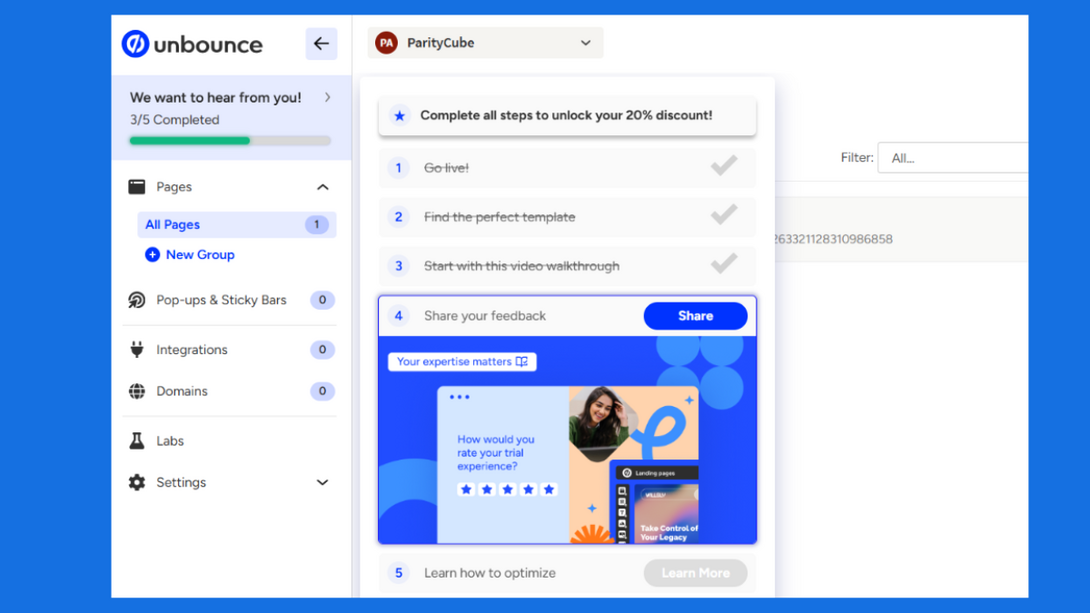
Task: Click the Settings gear icon
Action: [x=137, y=482]
